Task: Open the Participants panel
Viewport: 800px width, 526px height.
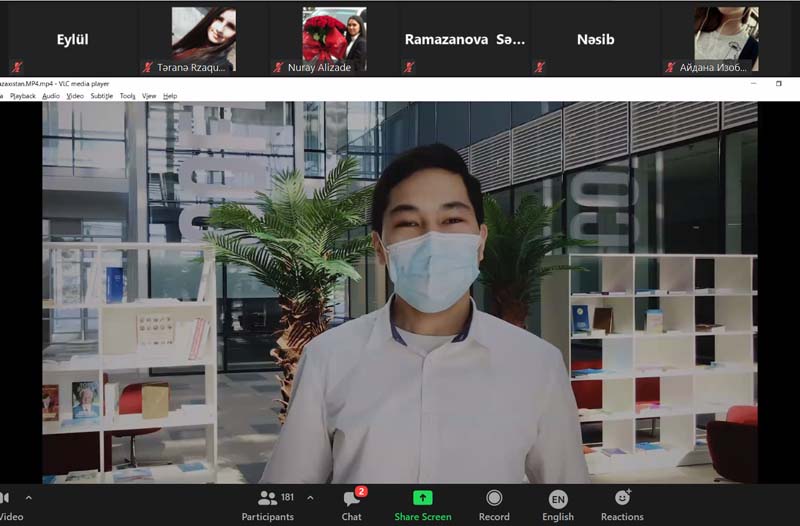Action: [x=267, y=503]
